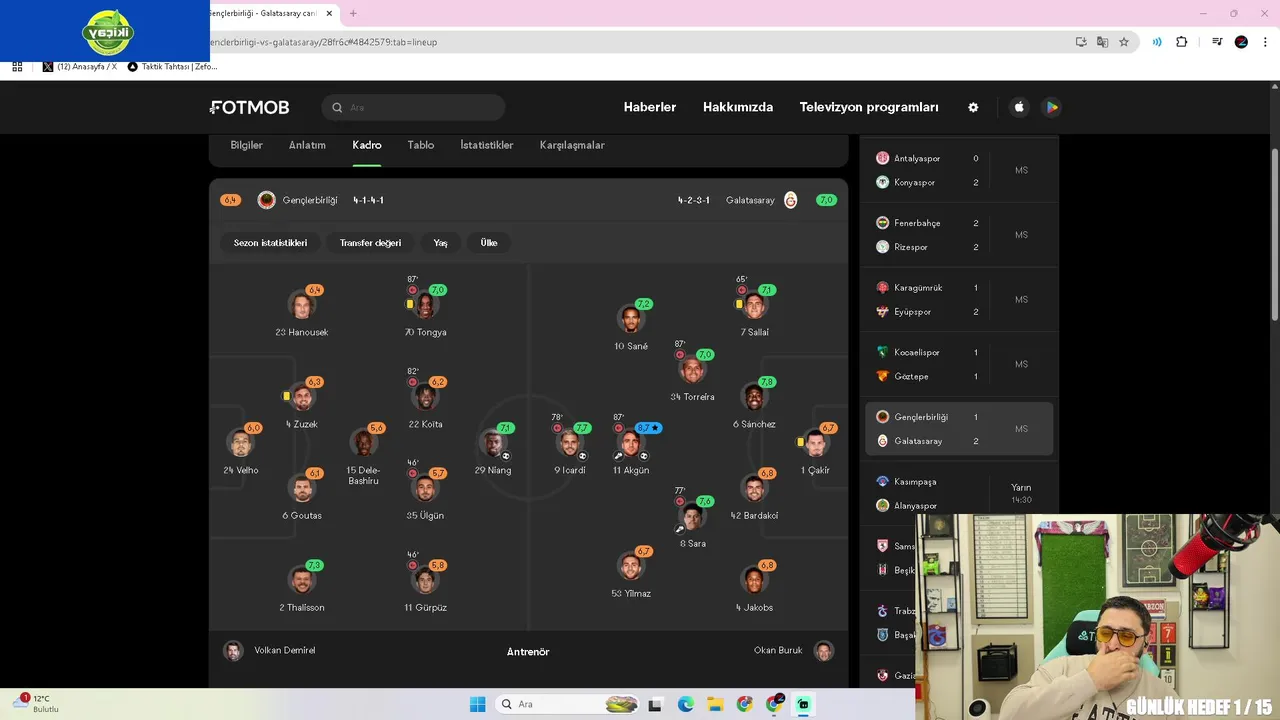
Task: Open the Karagümrük vs Eyüpspor match
Action: tap(959, 300)
